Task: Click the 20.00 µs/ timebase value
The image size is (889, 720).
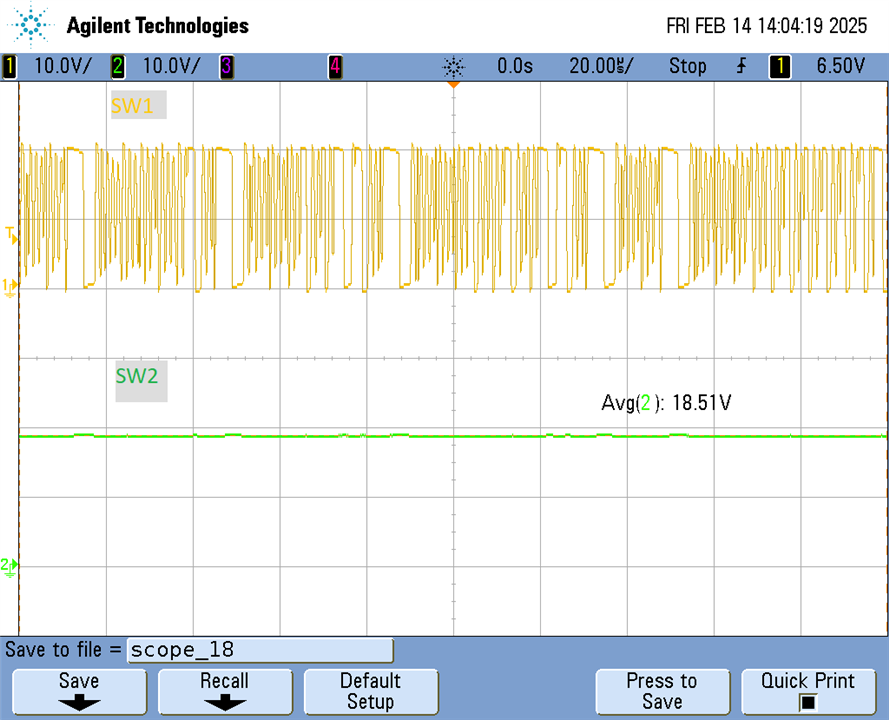Action: click(x=601, y=66)
